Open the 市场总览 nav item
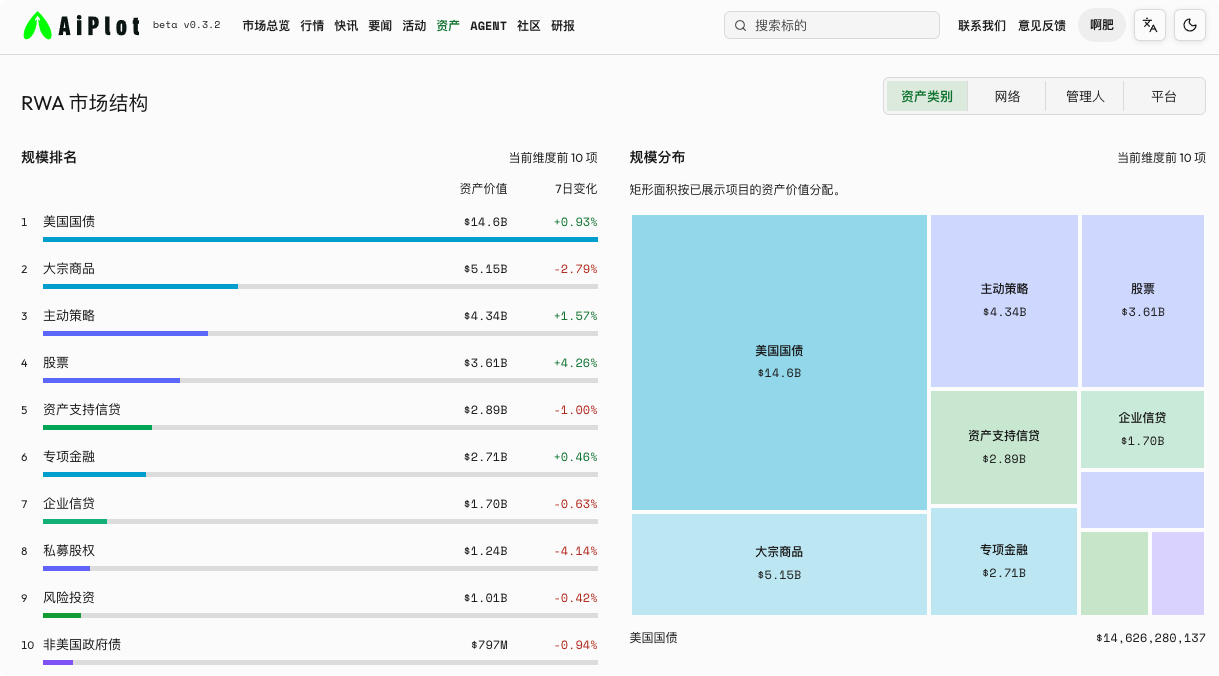 coord(266,25)
